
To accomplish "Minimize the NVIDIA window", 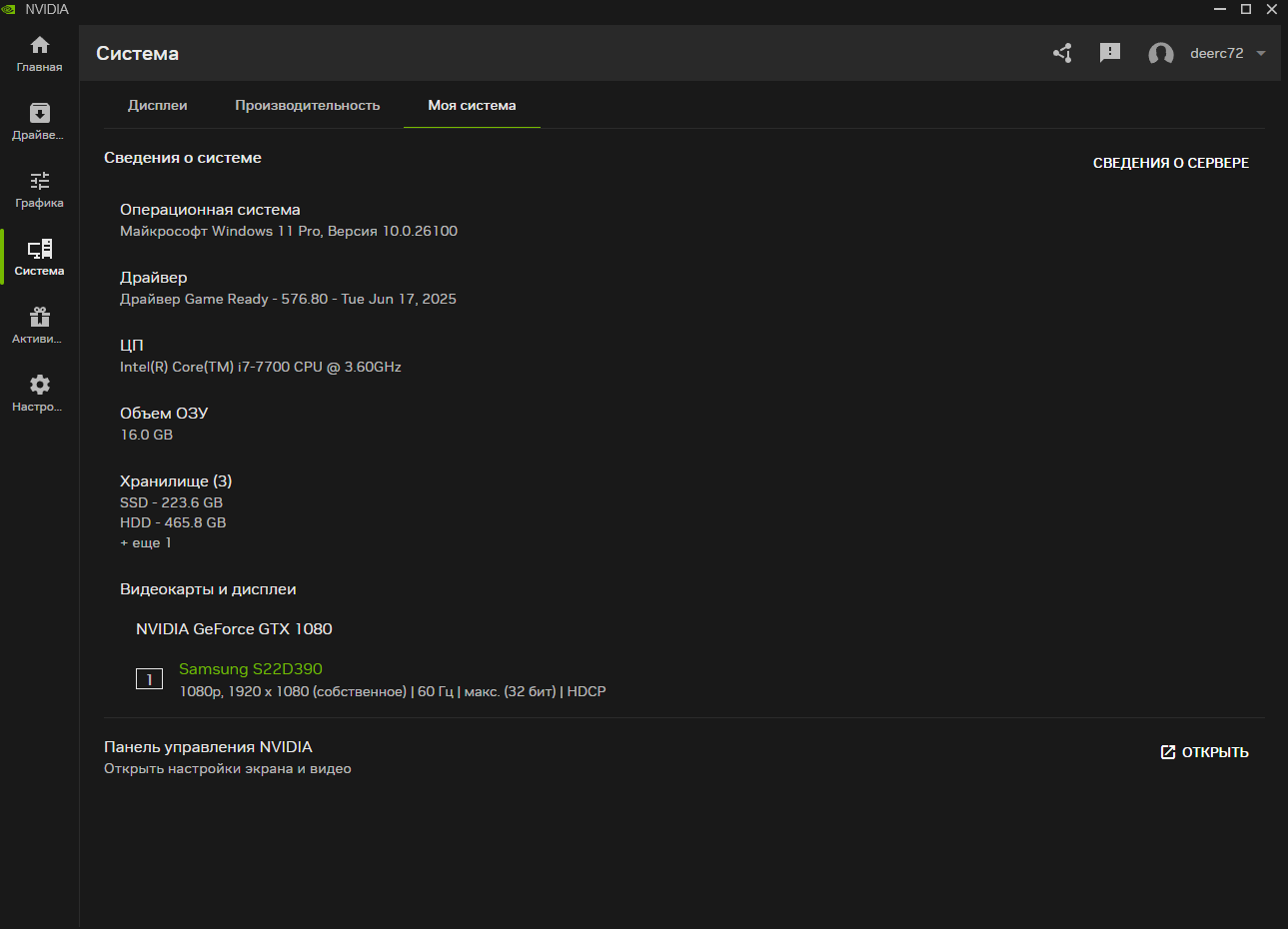I will (x=1220, y=9).
